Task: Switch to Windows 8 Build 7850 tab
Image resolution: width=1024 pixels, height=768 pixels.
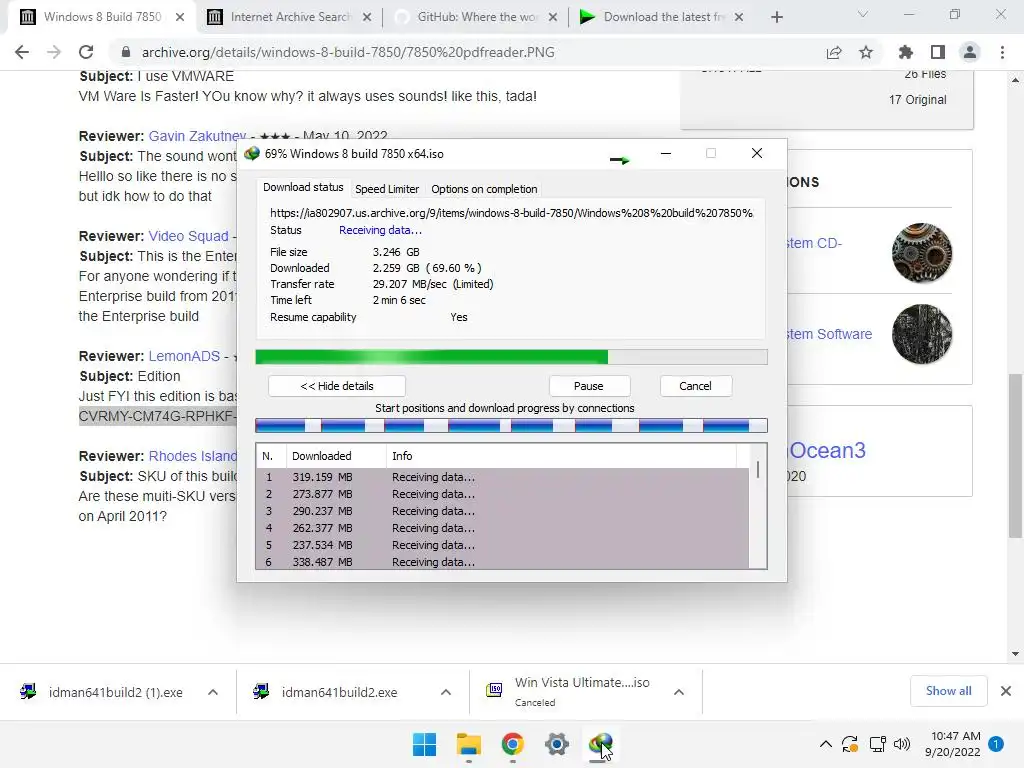Action: [103, 17]
